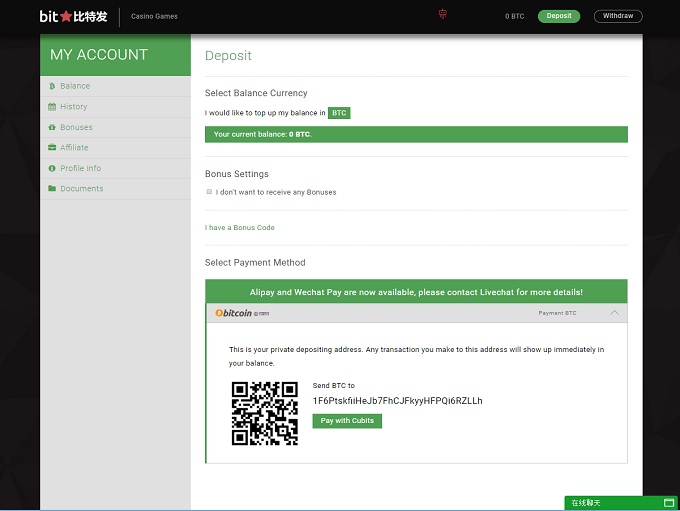Click the Bonuses gift icon
Image resolution: width=680 pixels, height=511 pixels.
(52, 127)
